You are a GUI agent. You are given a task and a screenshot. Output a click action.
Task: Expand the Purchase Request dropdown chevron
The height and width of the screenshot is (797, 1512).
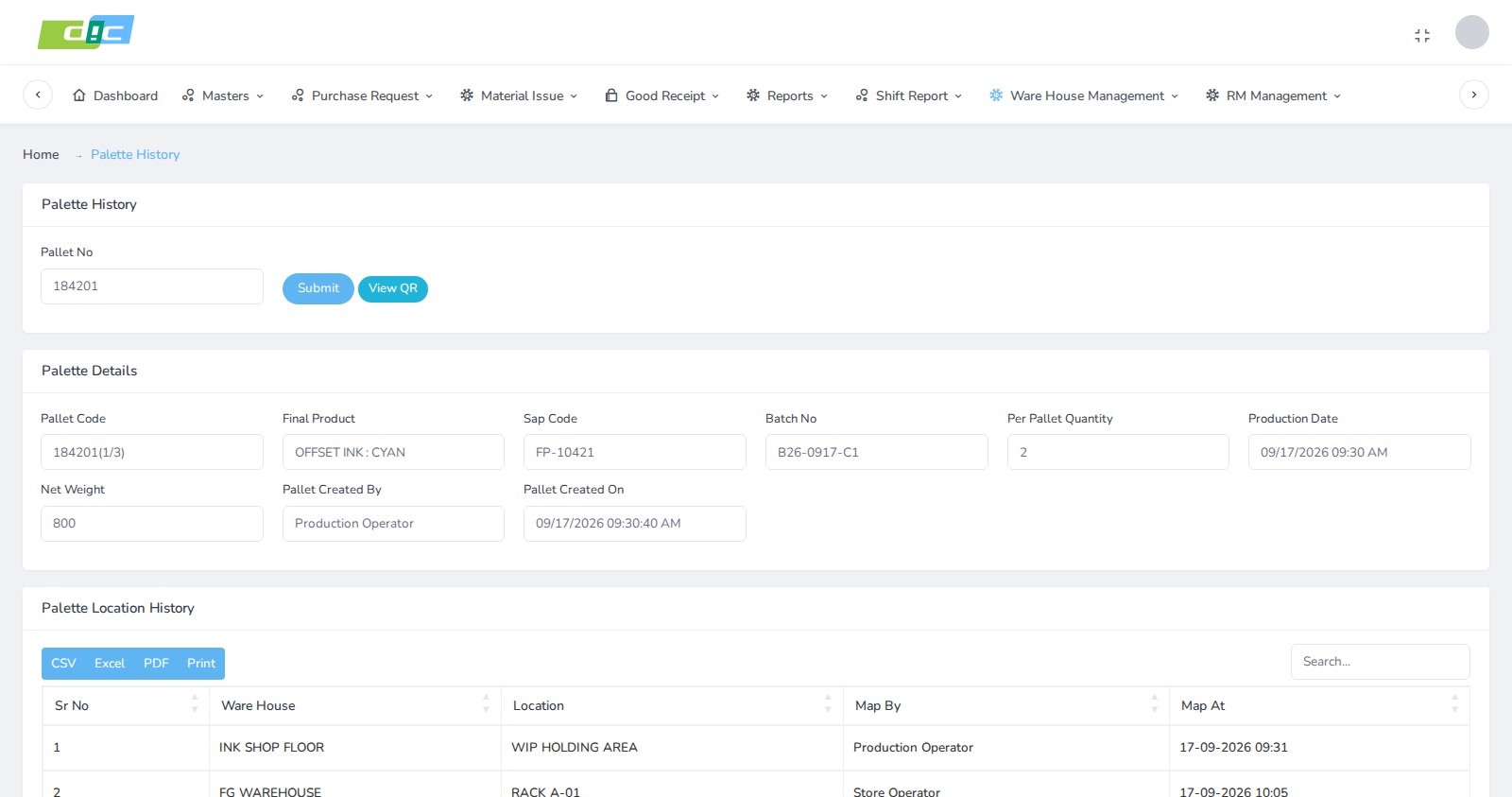(429, 96)
